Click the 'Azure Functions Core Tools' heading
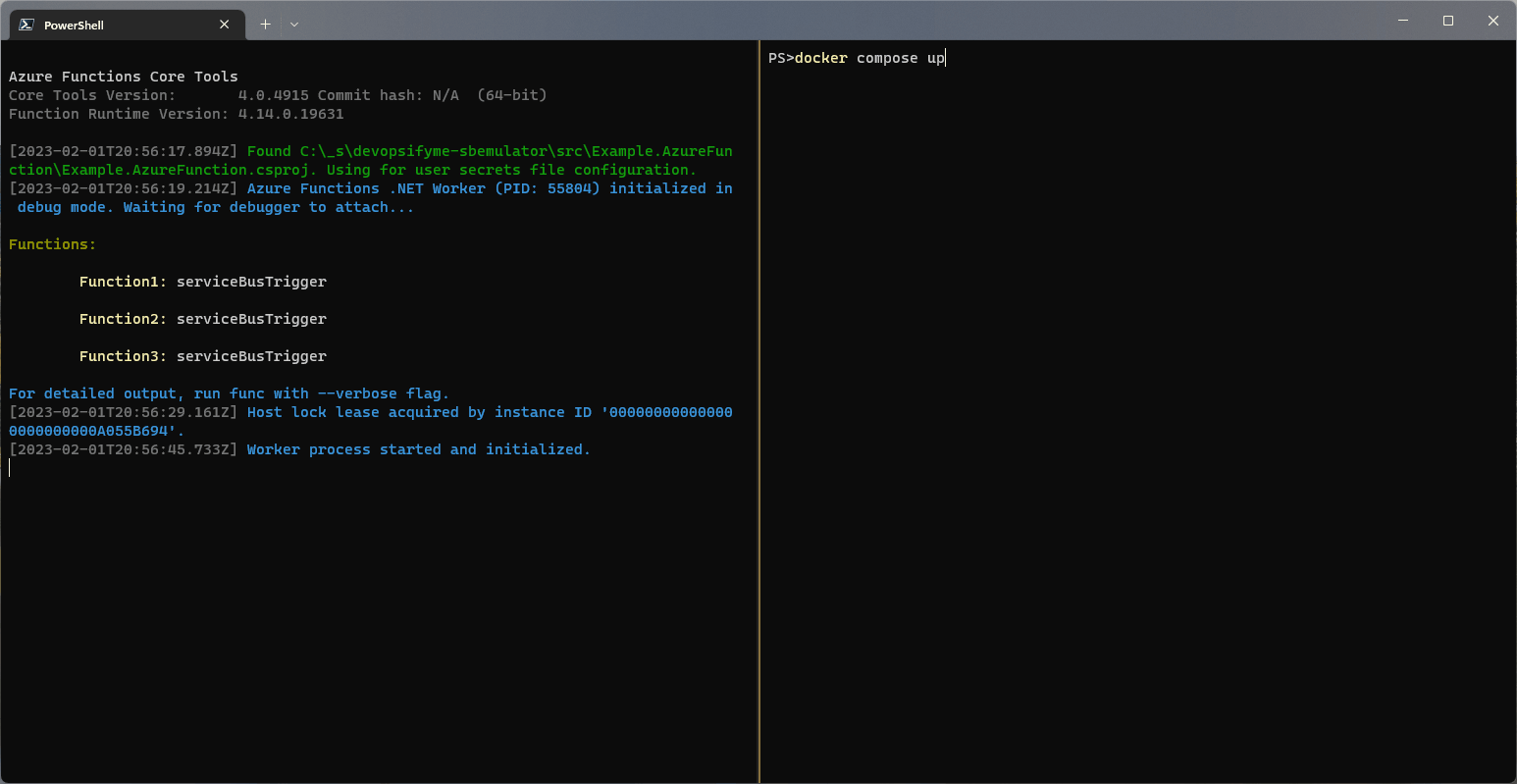The image size is (1517, 784). pyautogui.click(x=124, y=77)
